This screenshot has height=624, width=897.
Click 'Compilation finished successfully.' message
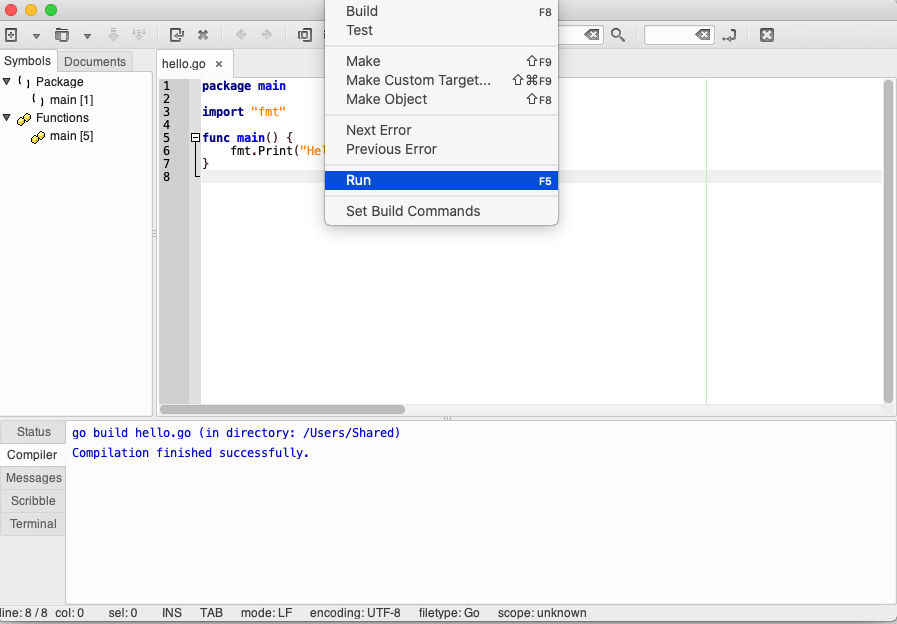point(190,453)
